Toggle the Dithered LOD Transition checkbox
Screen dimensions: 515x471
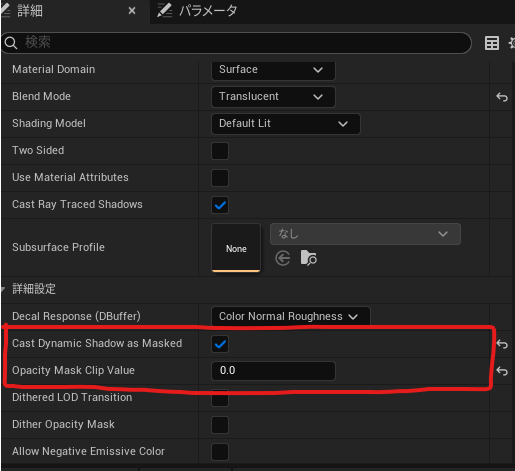pyautogui.click(x=220, y=398)
